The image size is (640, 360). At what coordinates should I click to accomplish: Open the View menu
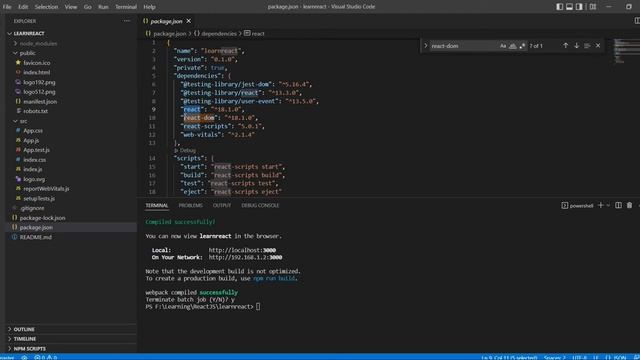coord(71,7)
